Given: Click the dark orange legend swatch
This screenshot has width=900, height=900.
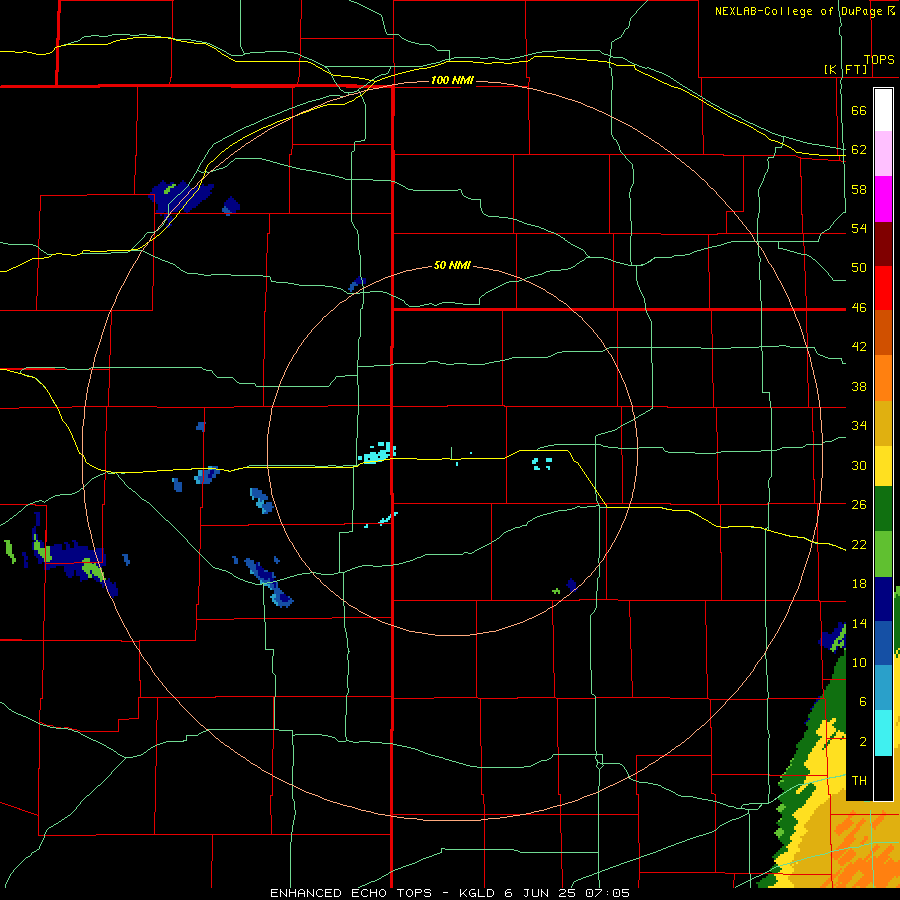Looking at the screenshot, I should coord(883,333).
